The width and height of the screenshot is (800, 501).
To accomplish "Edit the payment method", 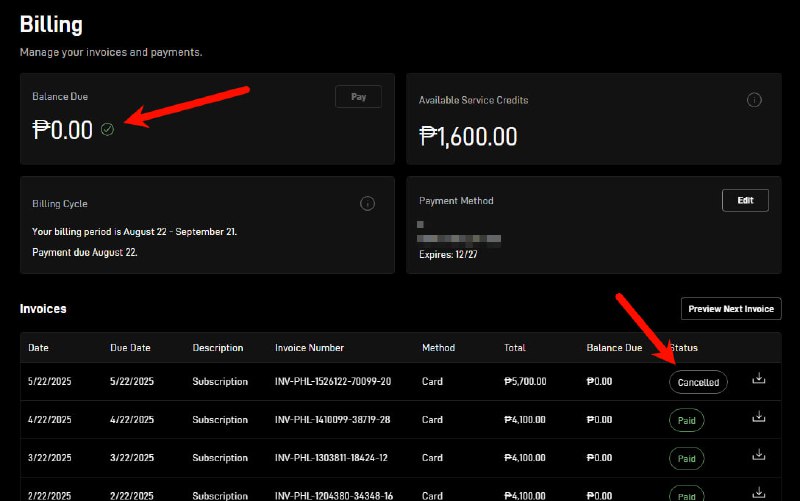I will click(745, 200).
